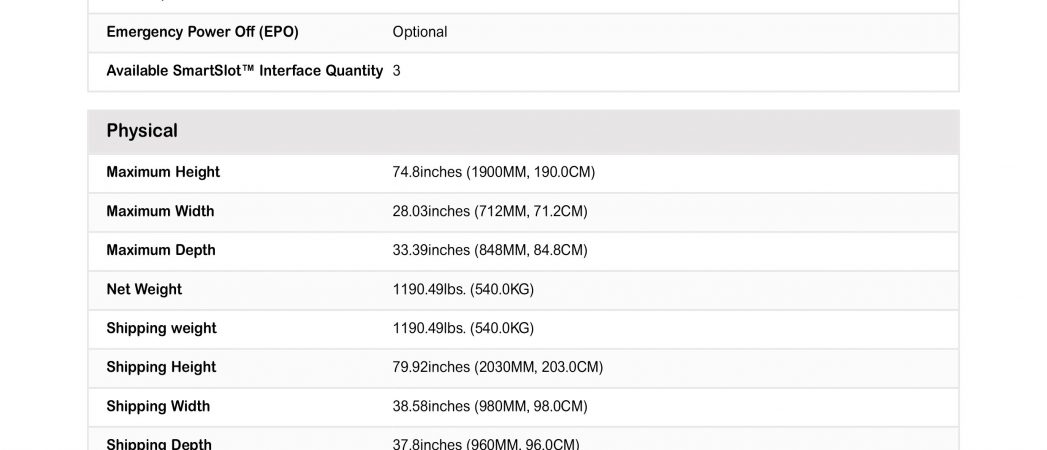Click the Shipping weight label
This screenshot has height=450, width=1047.
click(x=162, y=328)
